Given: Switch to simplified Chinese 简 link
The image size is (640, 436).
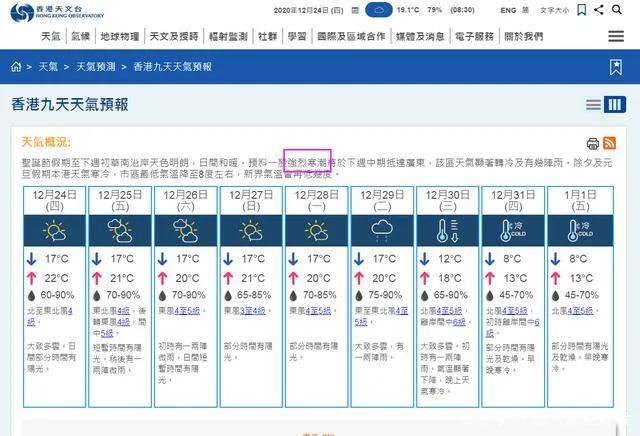Looking at the screenshot, I should (x=525, y=10).
